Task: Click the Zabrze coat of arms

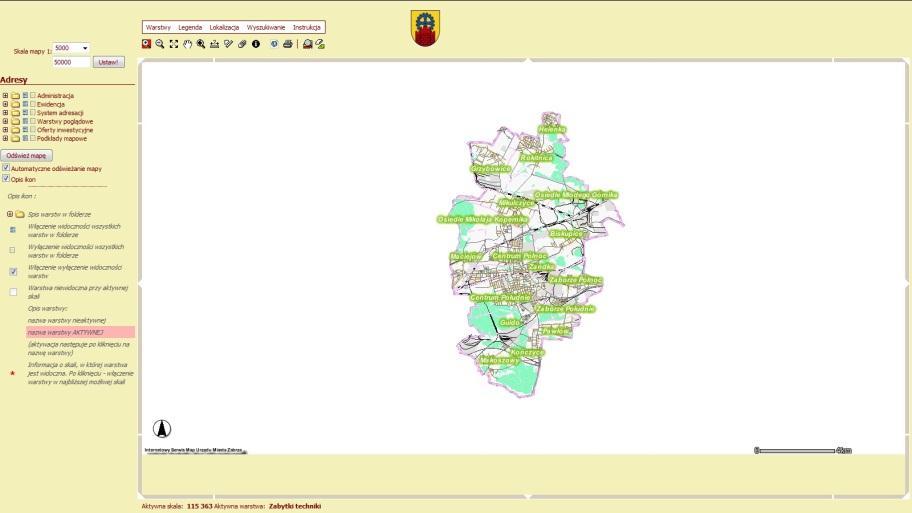Action: tap(425, 28)
